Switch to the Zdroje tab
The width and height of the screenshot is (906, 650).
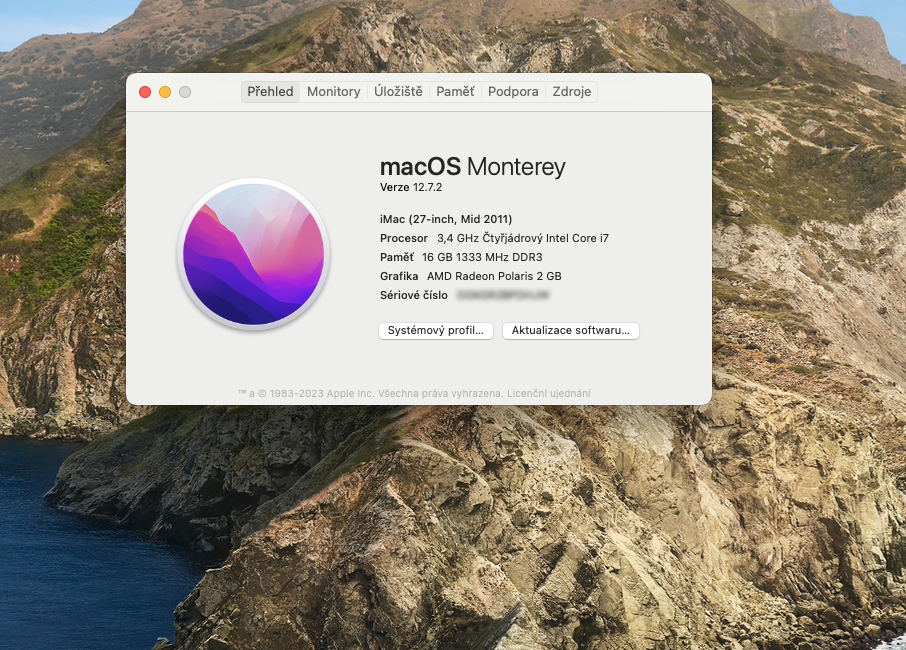pyautogui.click(x=571, y=92)
